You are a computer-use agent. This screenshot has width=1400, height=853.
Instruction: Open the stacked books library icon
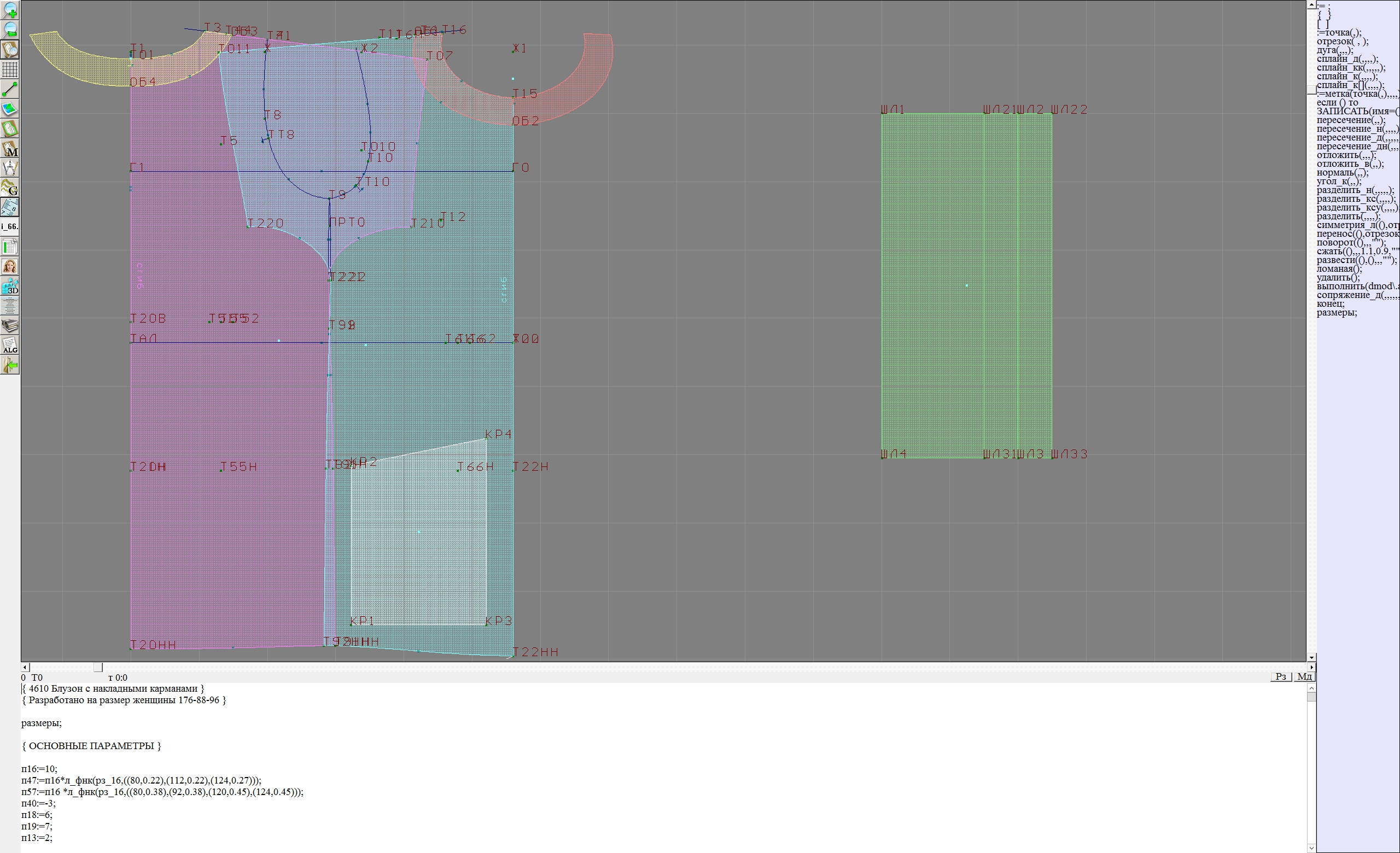pyautogui.click(x=10, y=326)
